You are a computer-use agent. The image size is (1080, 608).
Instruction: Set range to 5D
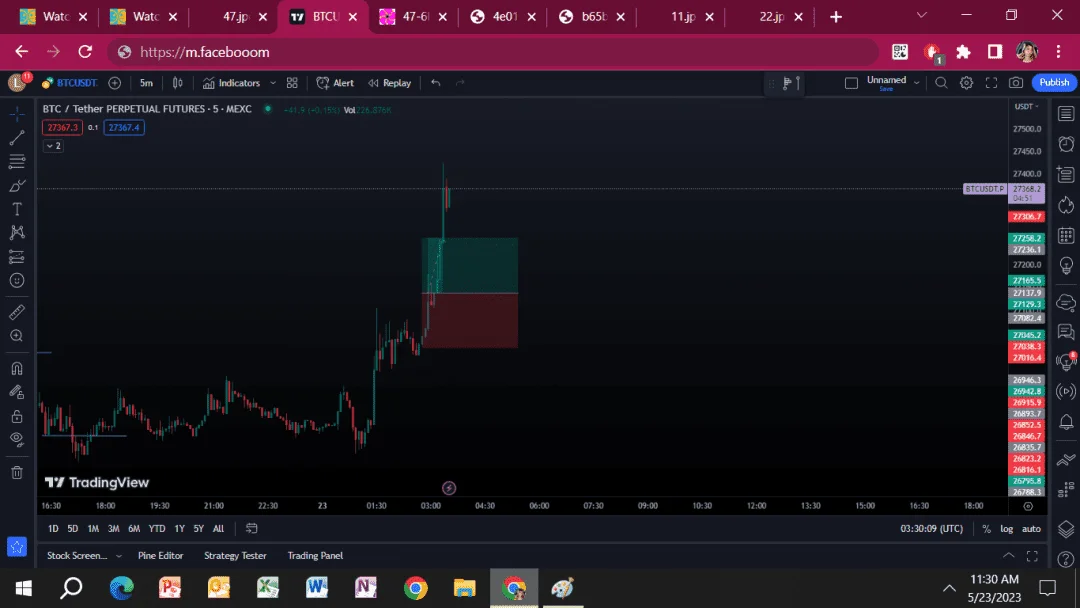72,529
